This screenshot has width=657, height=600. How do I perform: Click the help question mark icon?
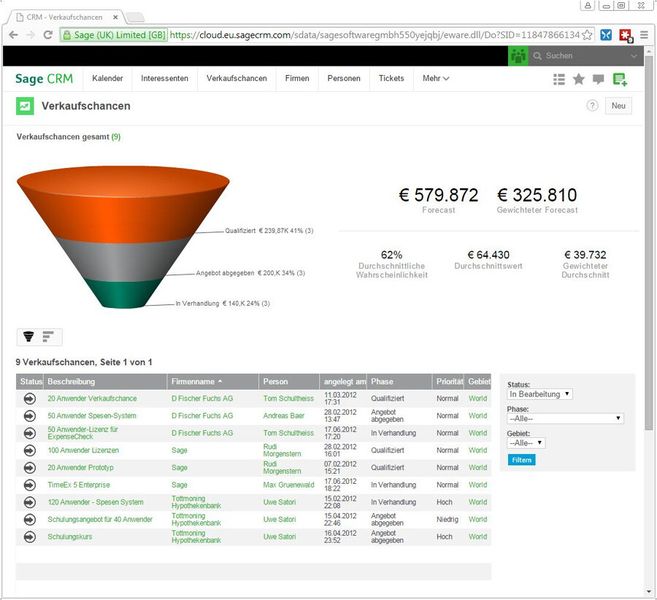coord(592,106)
